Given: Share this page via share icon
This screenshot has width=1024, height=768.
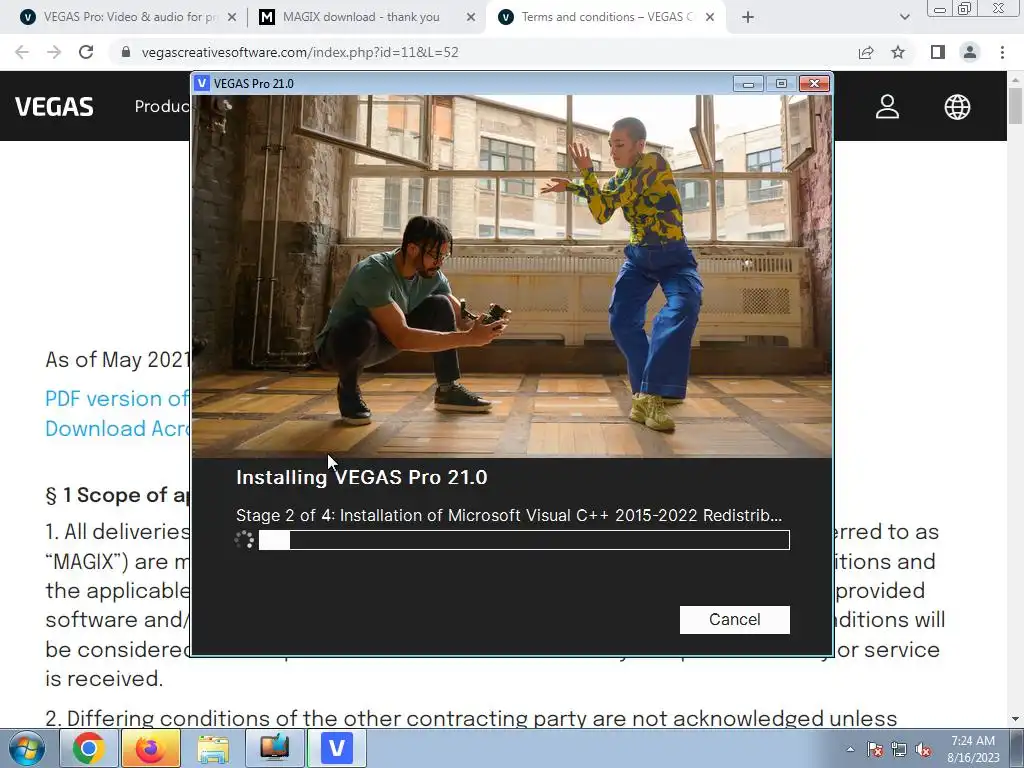Looking at the screenshot, I should click(x=866, y=52).
